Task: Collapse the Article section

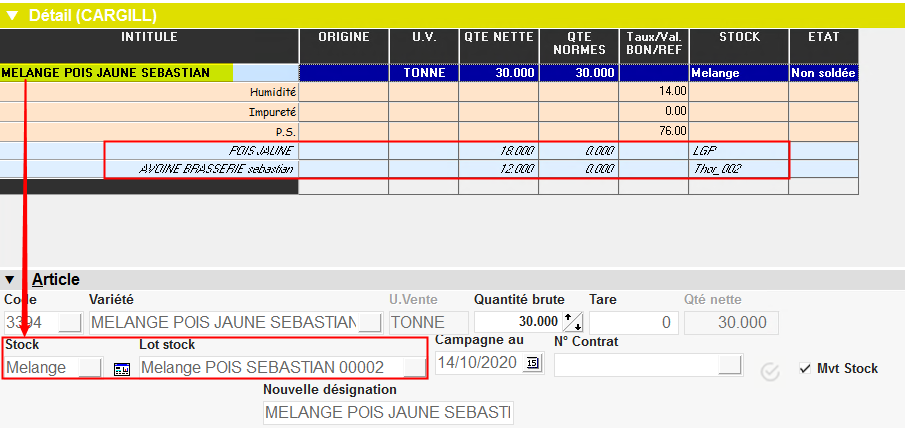Action: (x=11, y=280)
